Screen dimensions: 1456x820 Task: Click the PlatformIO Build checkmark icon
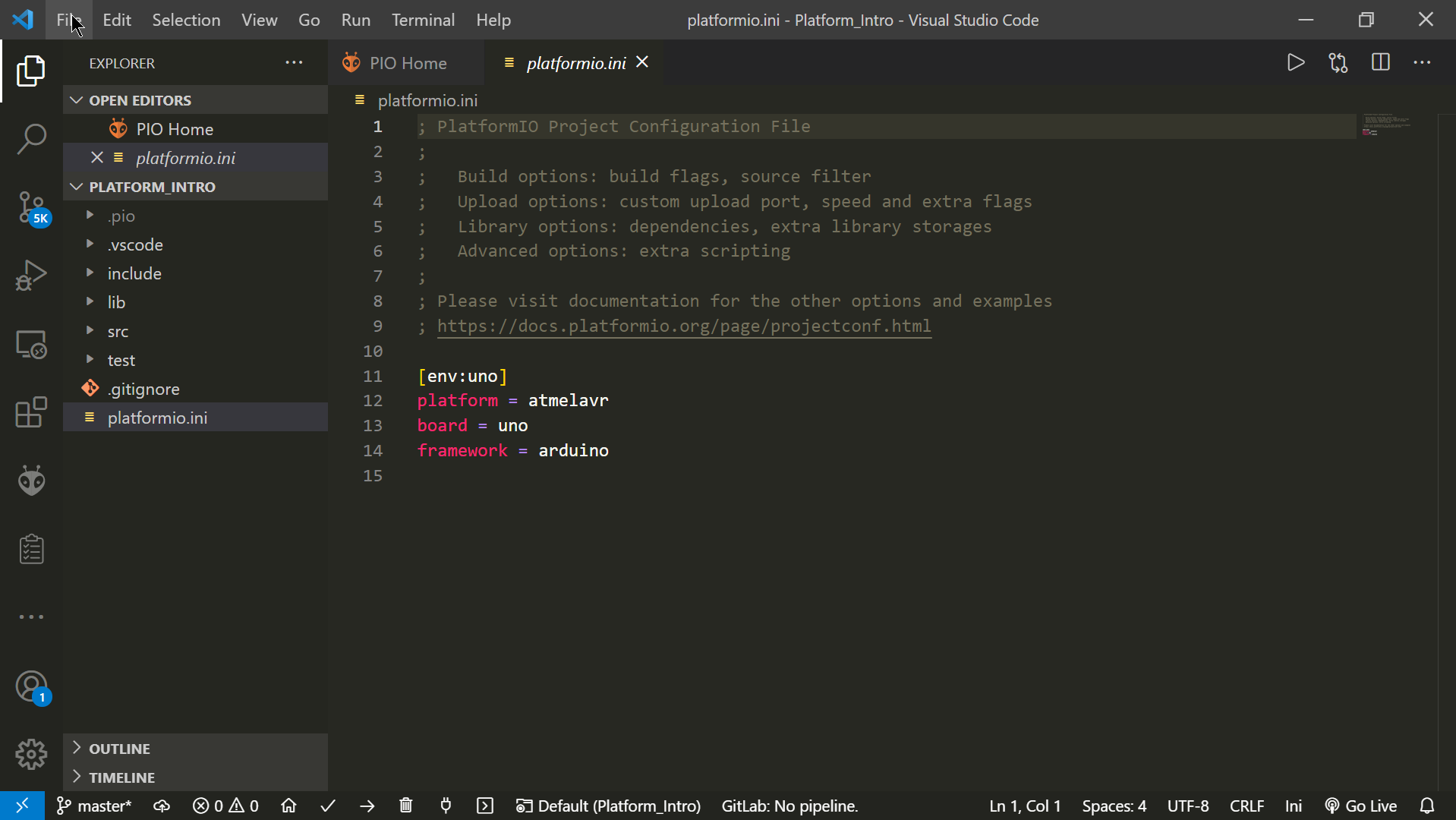328,806
